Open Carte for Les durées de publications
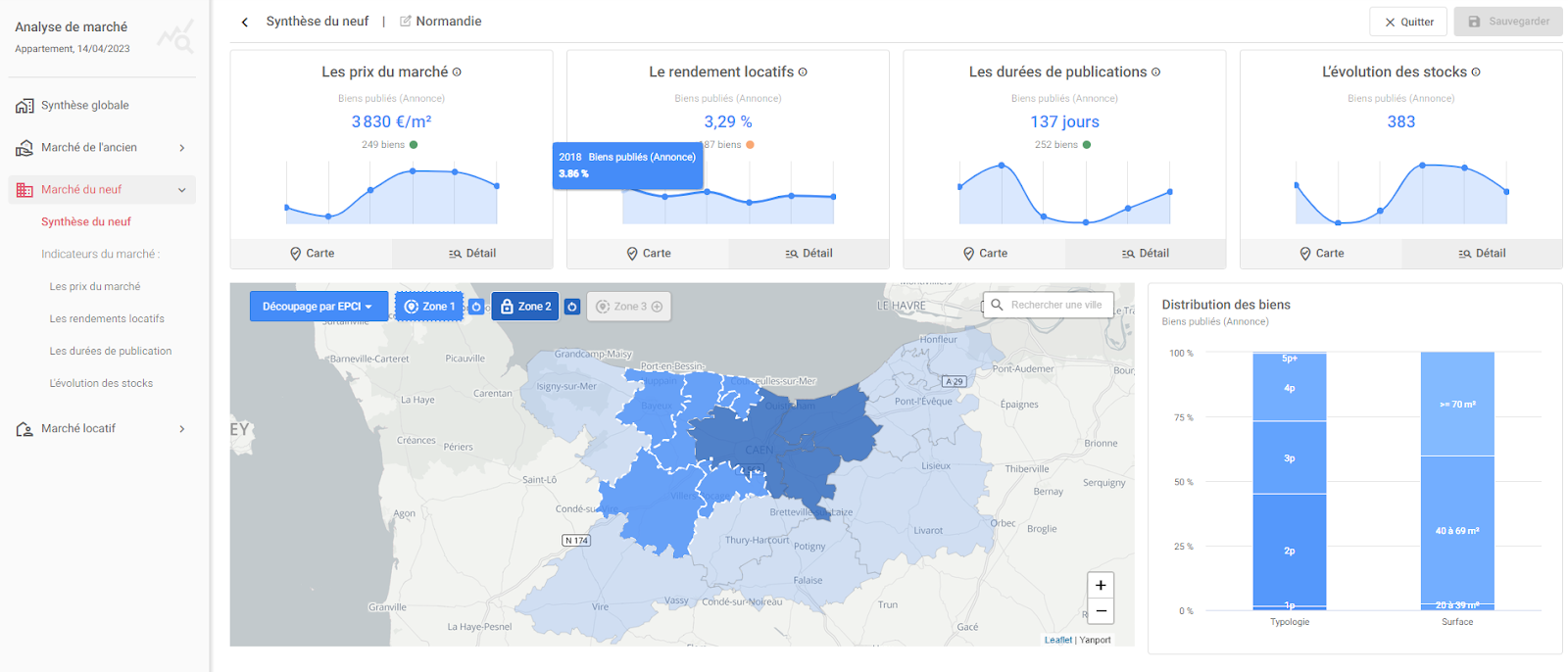Viewport: 1568px width, 672px height. tap(985, 254)
